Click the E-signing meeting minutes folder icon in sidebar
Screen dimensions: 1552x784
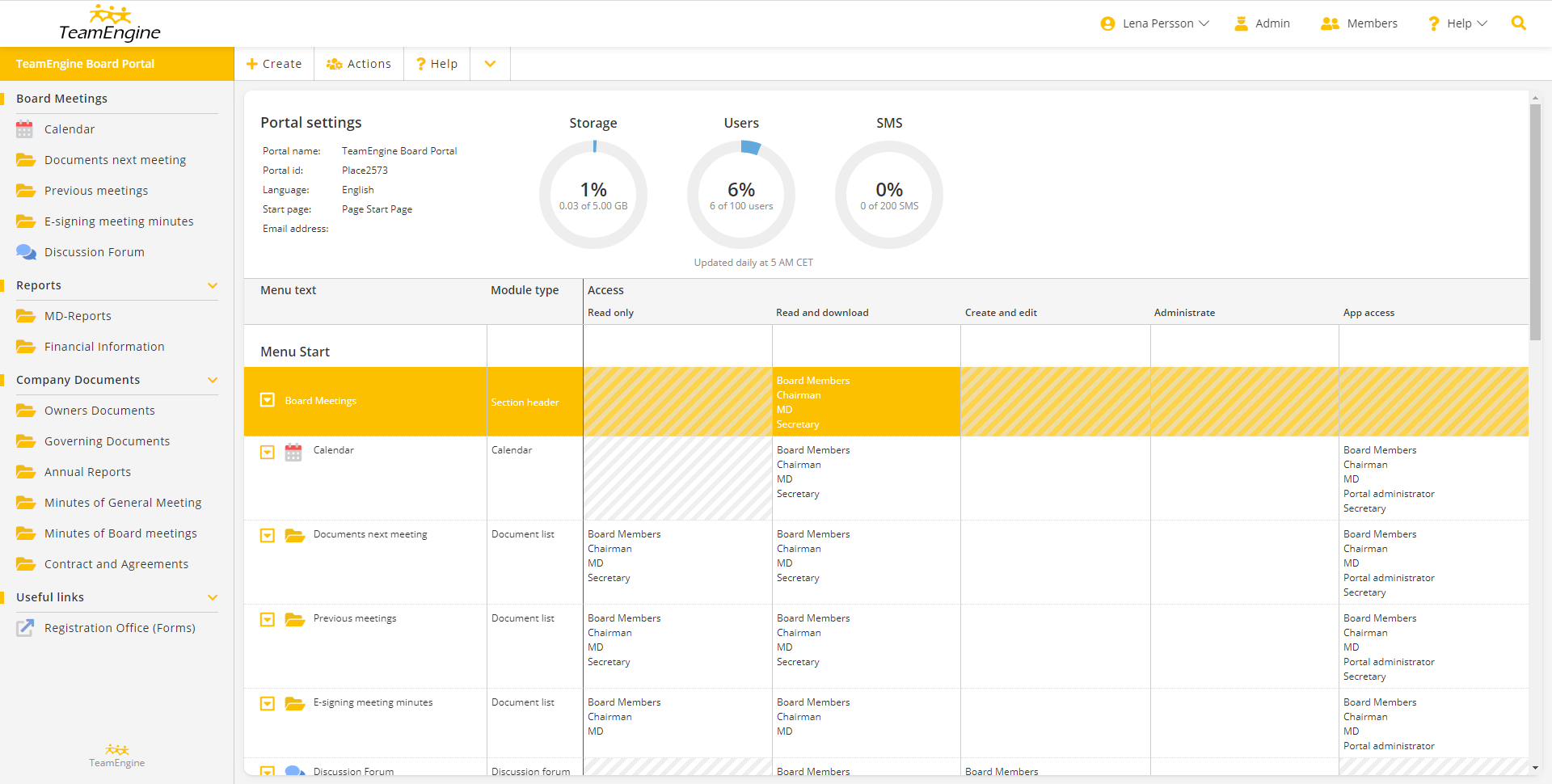26,221
